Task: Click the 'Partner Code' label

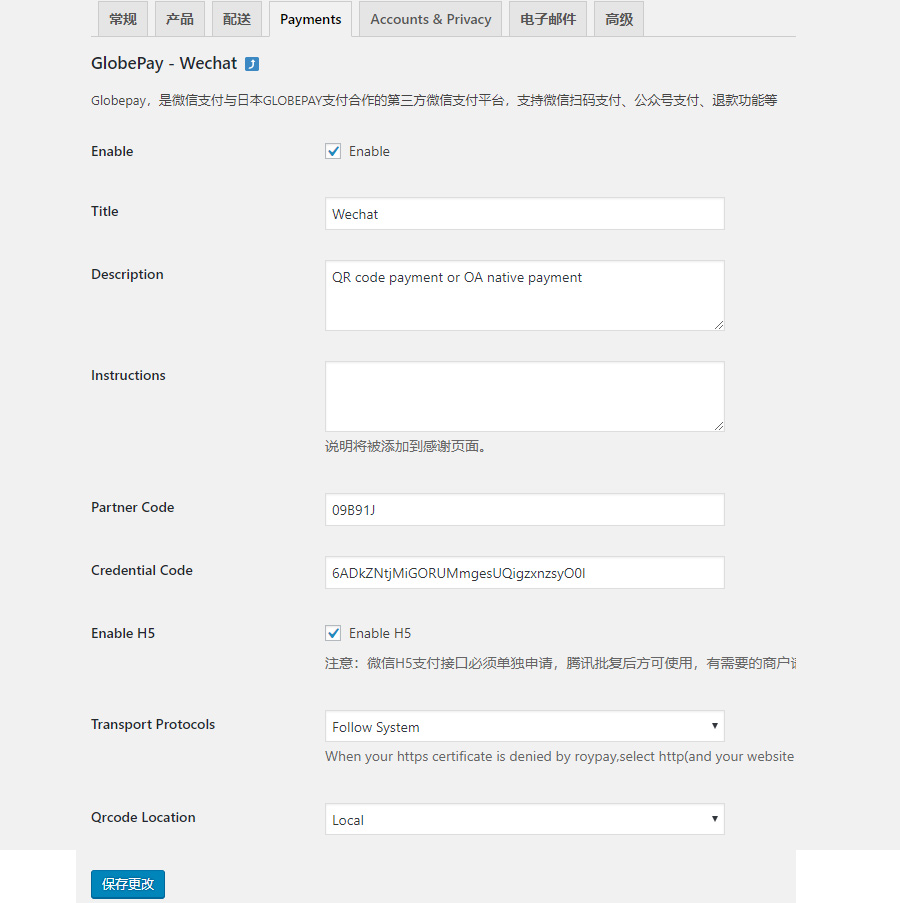Action: [132, 507]
